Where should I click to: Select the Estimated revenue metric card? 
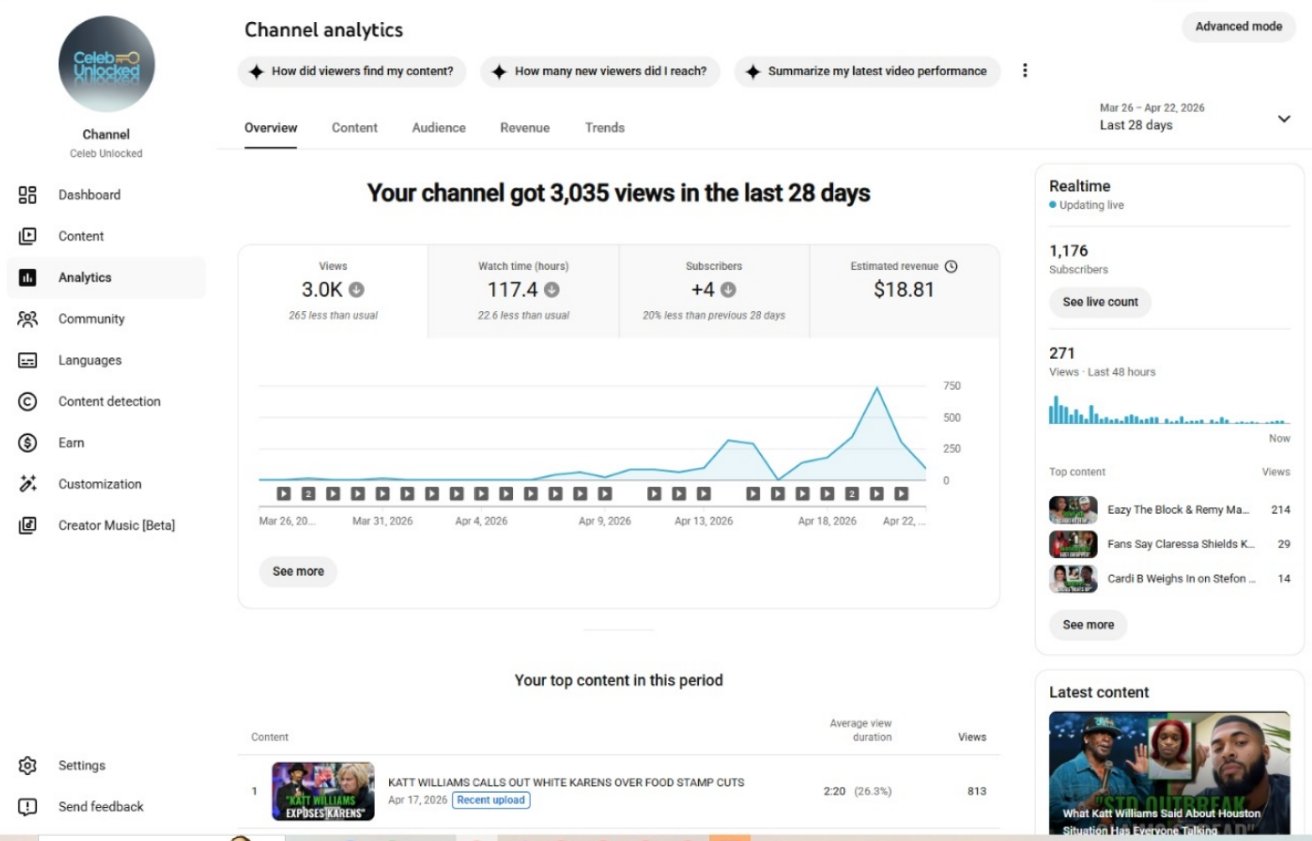(x=903, y=290)
